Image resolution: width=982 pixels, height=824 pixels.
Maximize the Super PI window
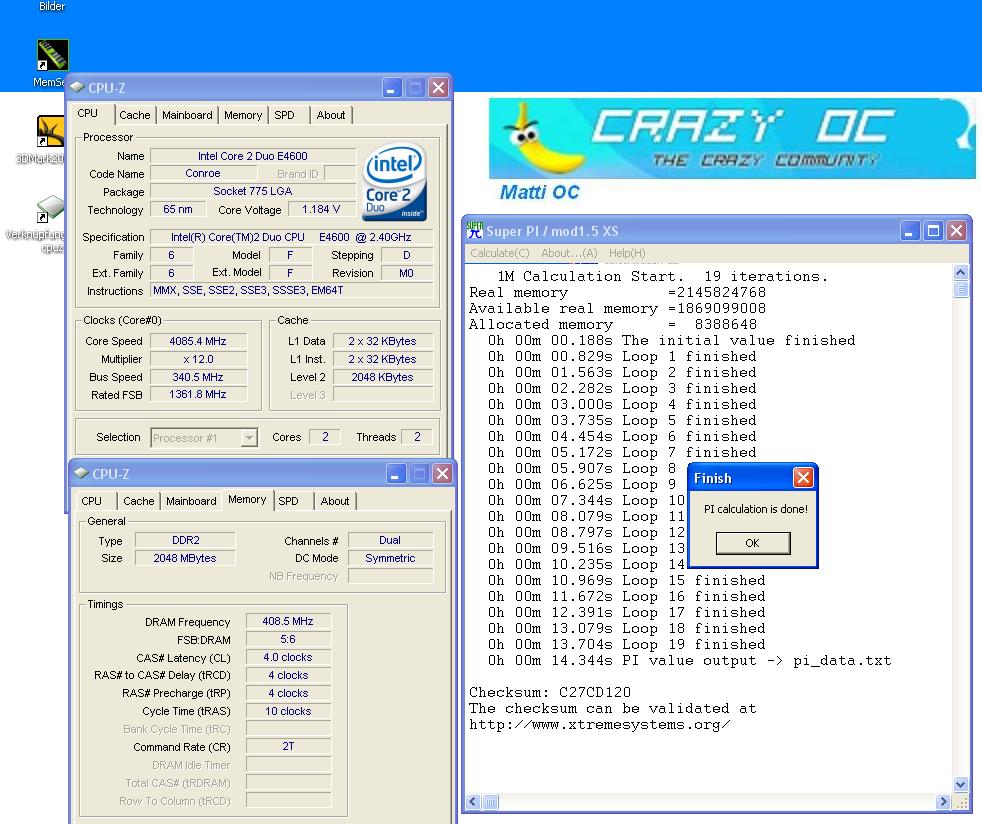point(933,231)
